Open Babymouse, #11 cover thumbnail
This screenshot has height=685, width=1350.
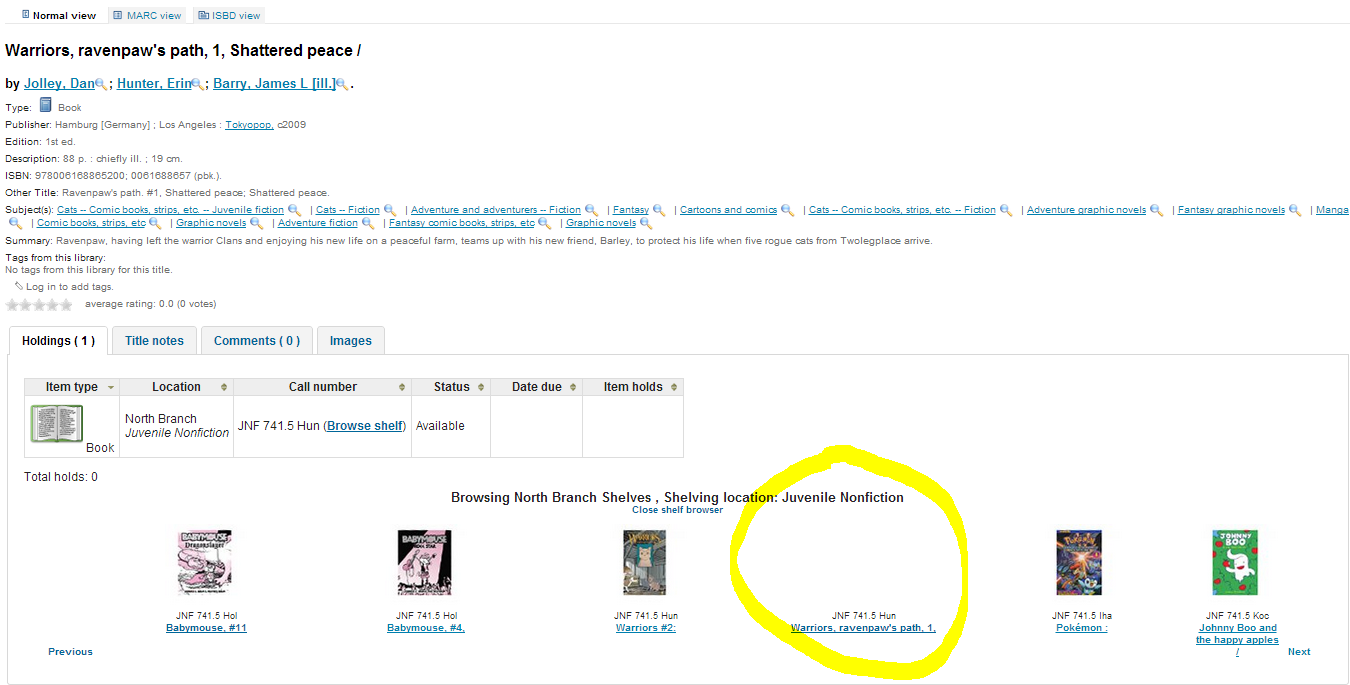[x=205, y=563]
